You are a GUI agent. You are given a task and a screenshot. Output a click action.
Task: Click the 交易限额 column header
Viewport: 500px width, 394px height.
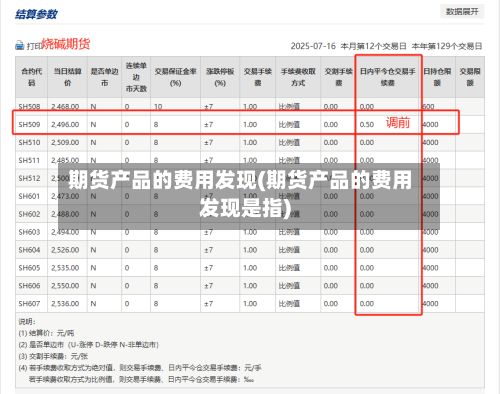(470, 77)
